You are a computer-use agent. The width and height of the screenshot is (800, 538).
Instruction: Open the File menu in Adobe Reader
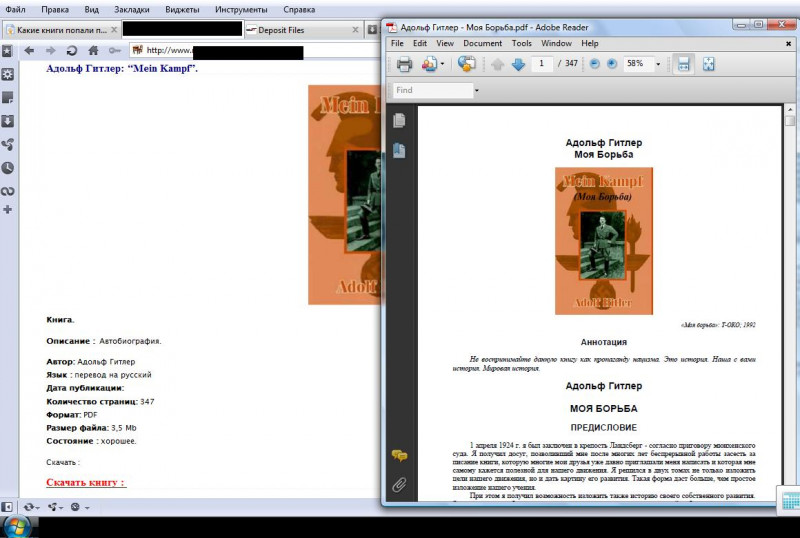(397, 43)
